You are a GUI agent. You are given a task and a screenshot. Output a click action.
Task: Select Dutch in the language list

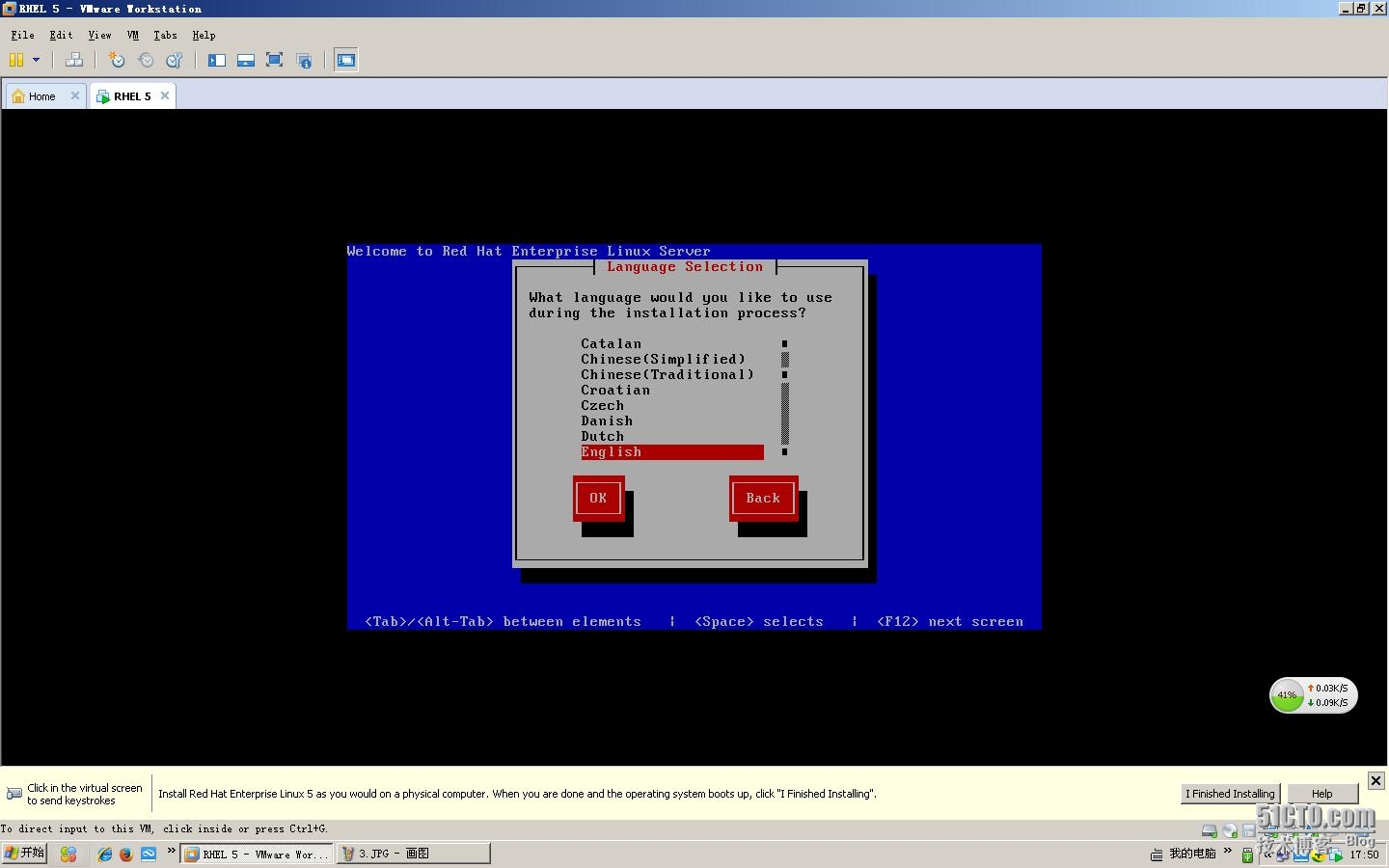click(672, 436)
